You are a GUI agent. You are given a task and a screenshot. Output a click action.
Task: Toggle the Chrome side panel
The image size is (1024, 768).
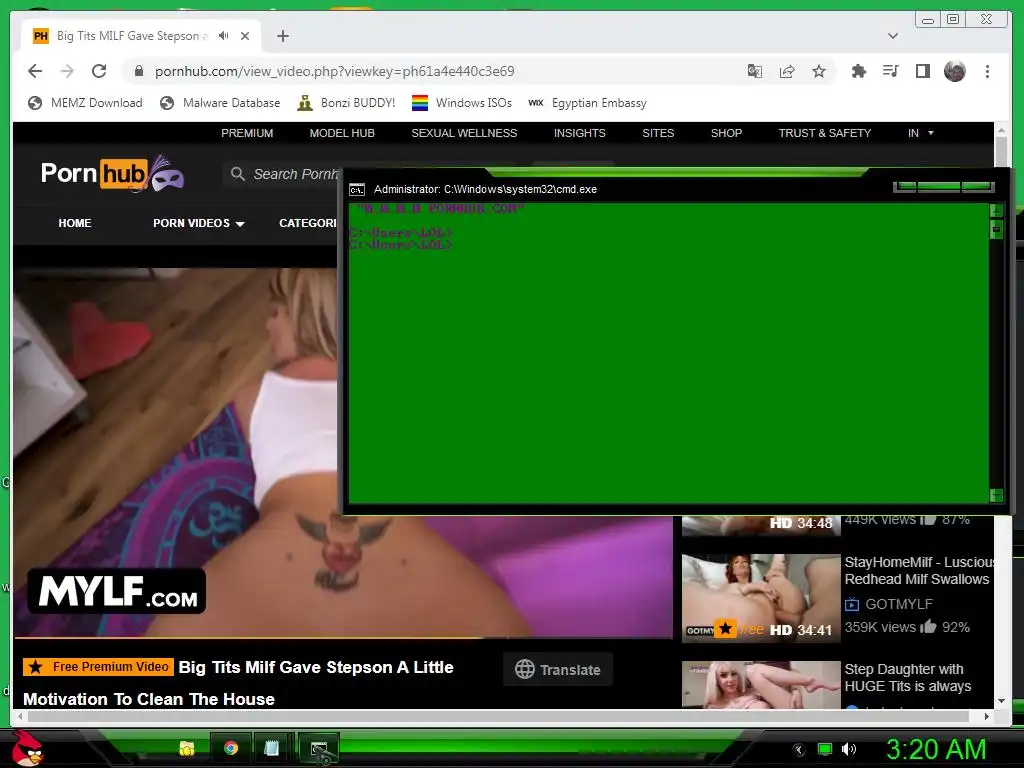923,71
